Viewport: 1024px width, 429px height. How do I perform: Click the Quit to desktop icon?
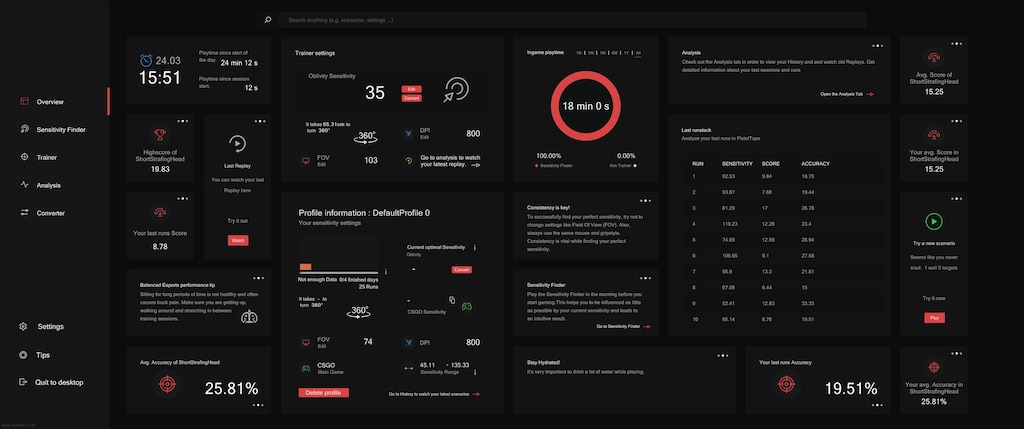(x=24, y=382)
